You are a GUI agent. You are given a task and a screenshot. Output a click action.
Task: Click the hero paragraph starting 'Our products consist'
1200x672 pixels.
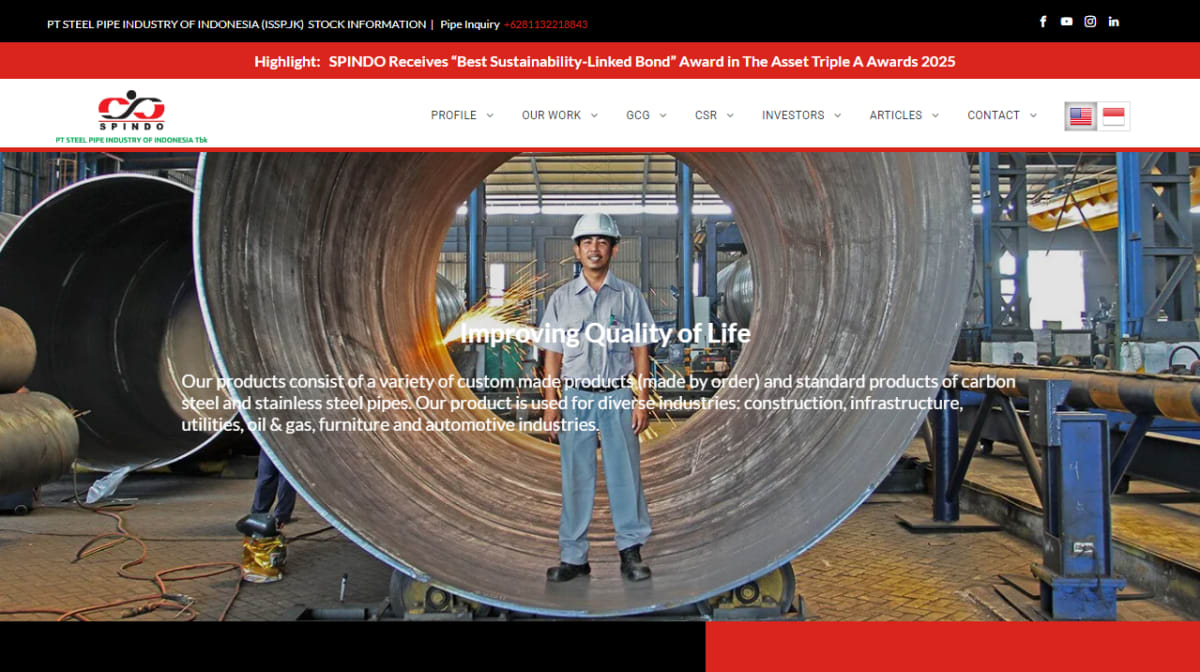(x=599, y=403)
